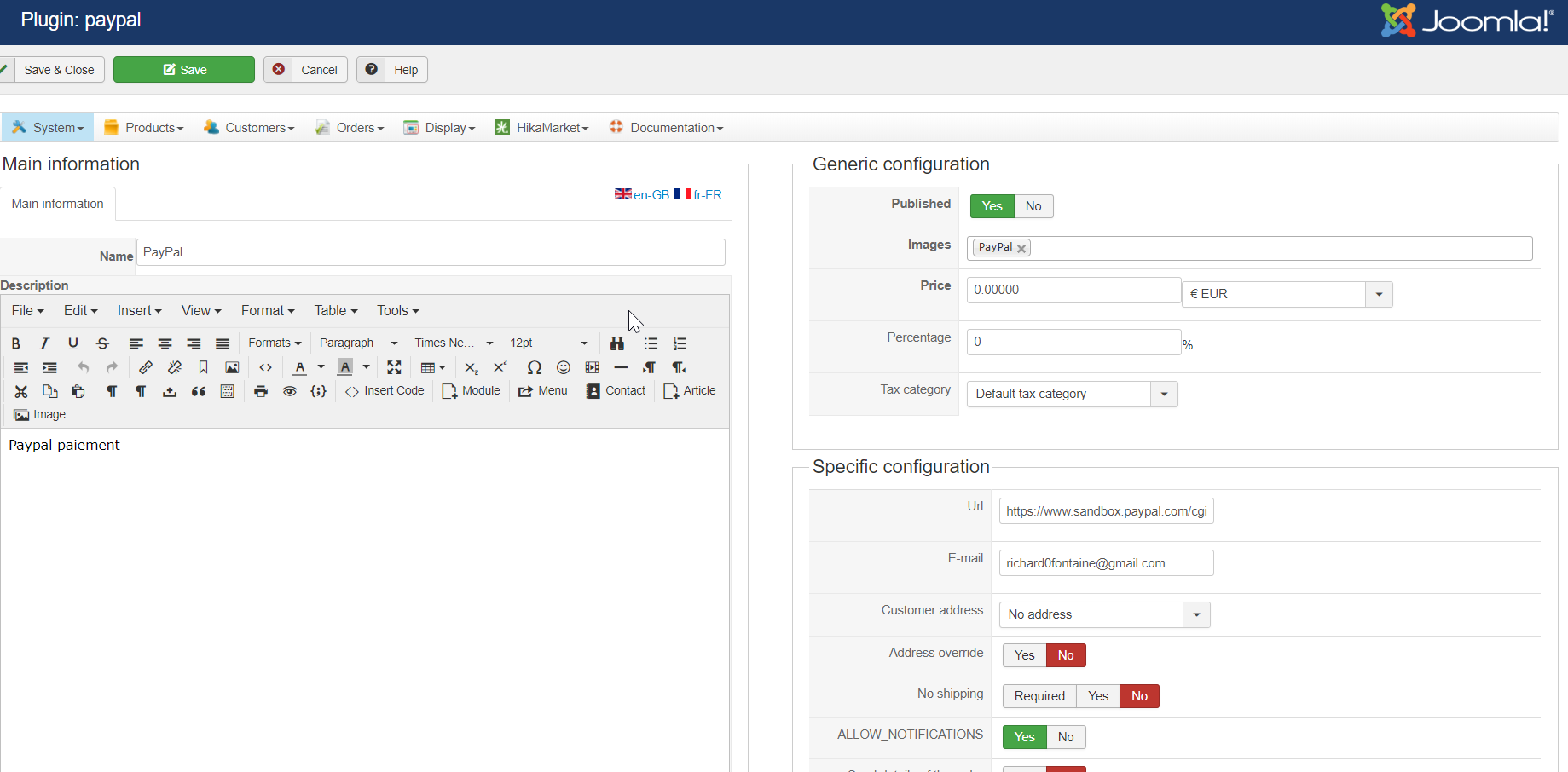Remove the PayPal image tag
The height and width of the screenshot is (772, 1568).
point(1021,249)
